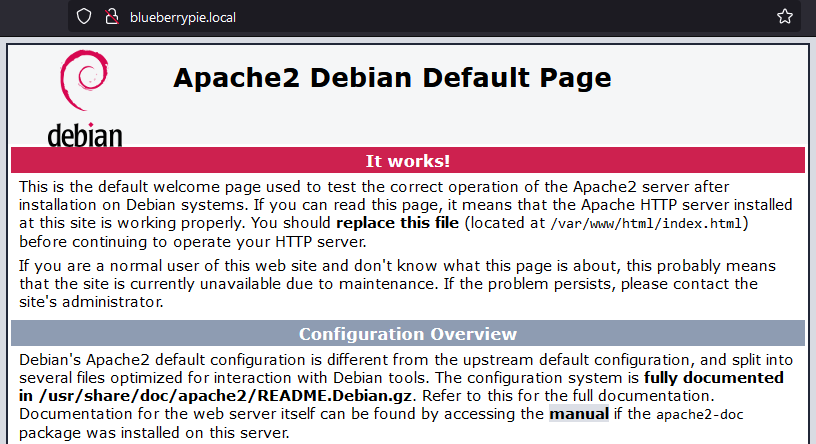
Task: Click the apache2-doc package name text
Action: pyautogui.click(x=700, y=415)
